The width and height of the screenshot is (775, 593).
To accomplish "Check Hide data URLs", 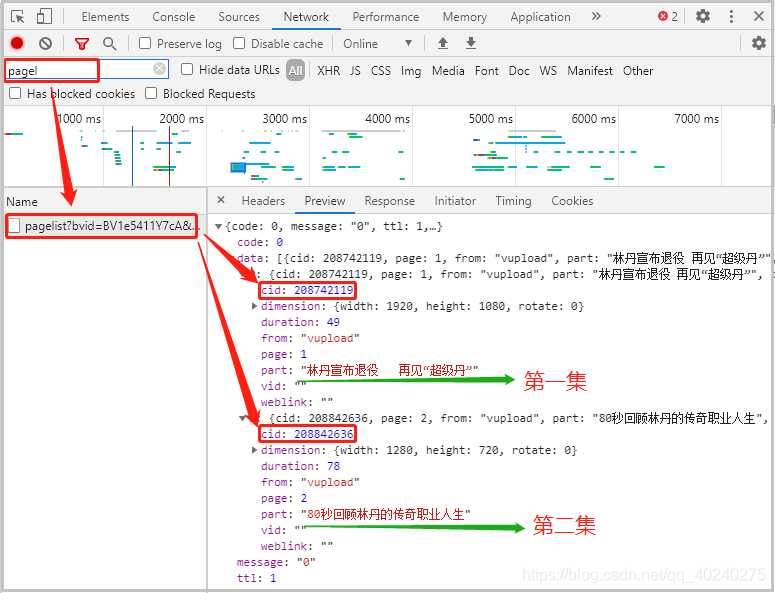I will pos(187,69).
